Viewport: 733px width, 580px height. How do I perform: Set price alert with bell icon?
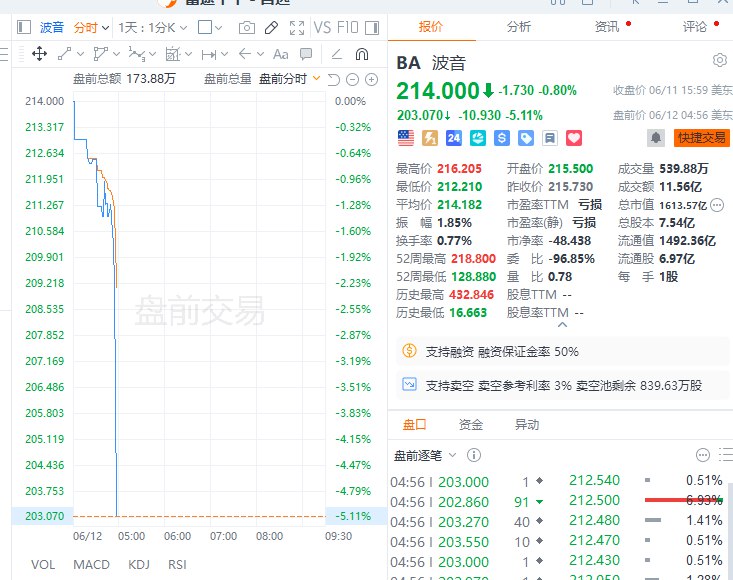[x=656, y=138]
